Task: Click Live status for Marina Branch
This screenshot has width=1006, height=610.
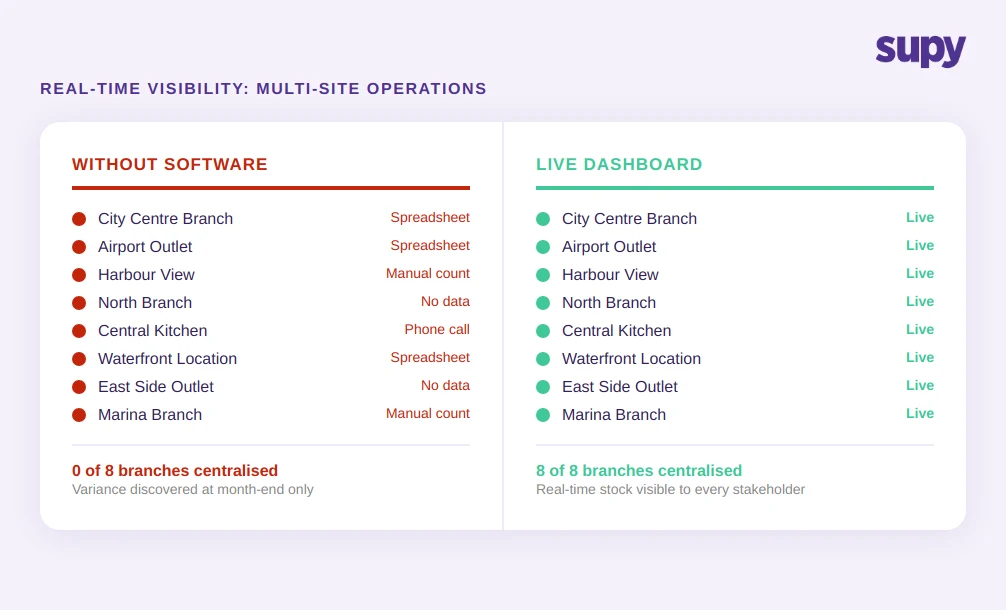Action: [920, 414]
